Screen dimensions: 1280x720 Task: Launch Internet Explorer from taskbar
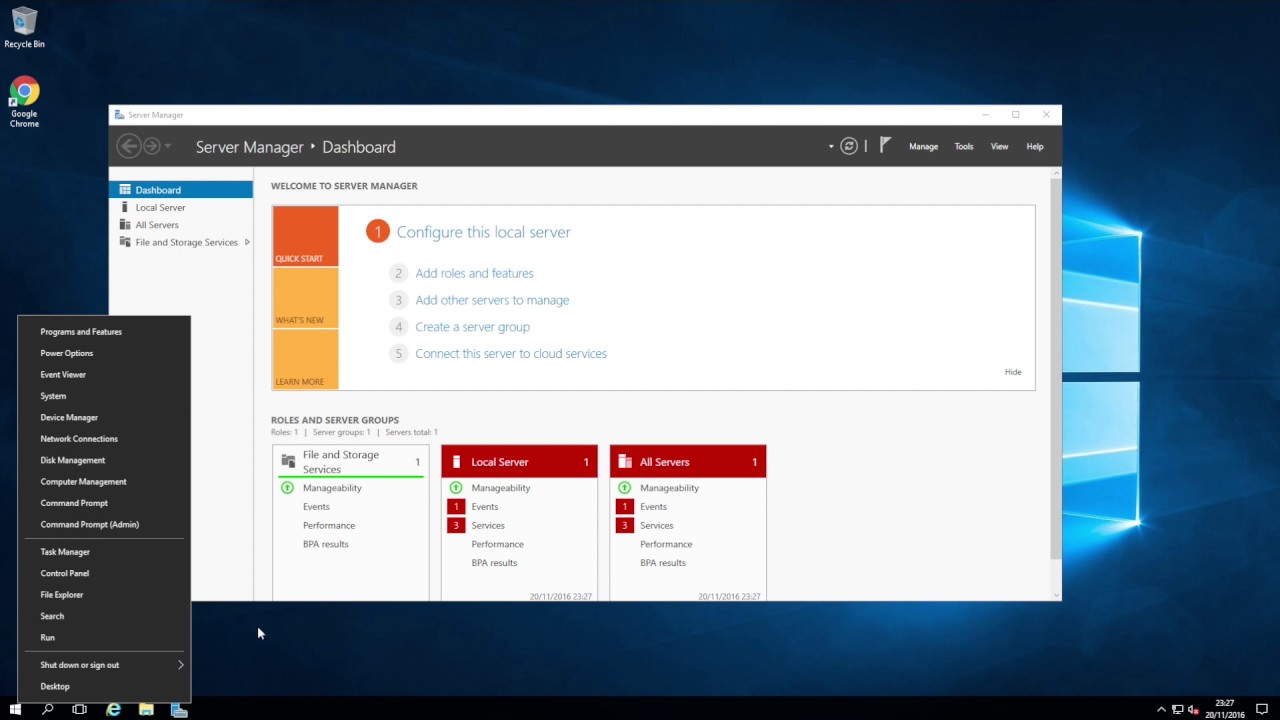[113, 709]
